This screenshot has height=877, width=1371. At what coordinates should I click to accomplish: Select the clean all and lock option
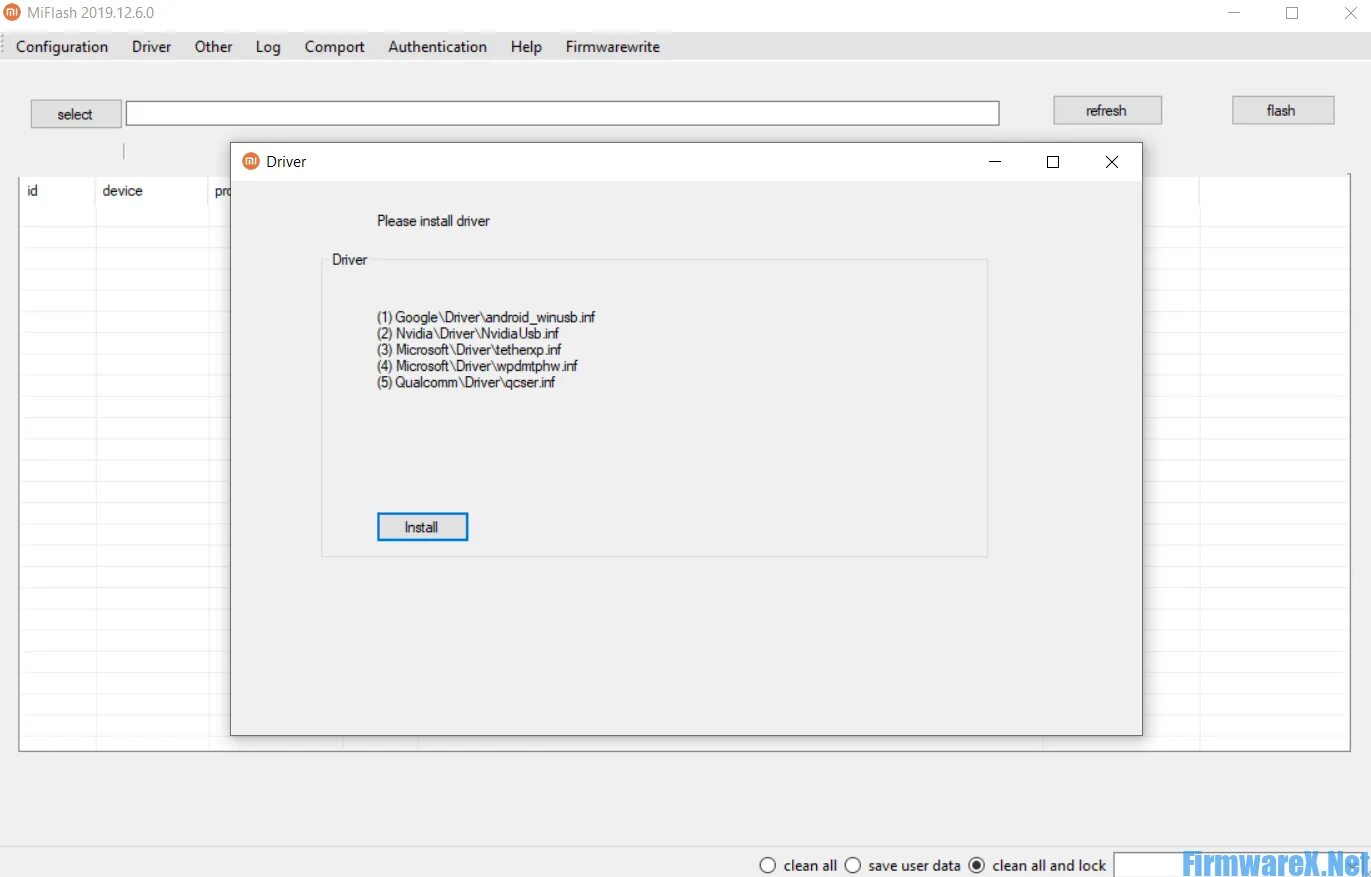pos(1037,865)
